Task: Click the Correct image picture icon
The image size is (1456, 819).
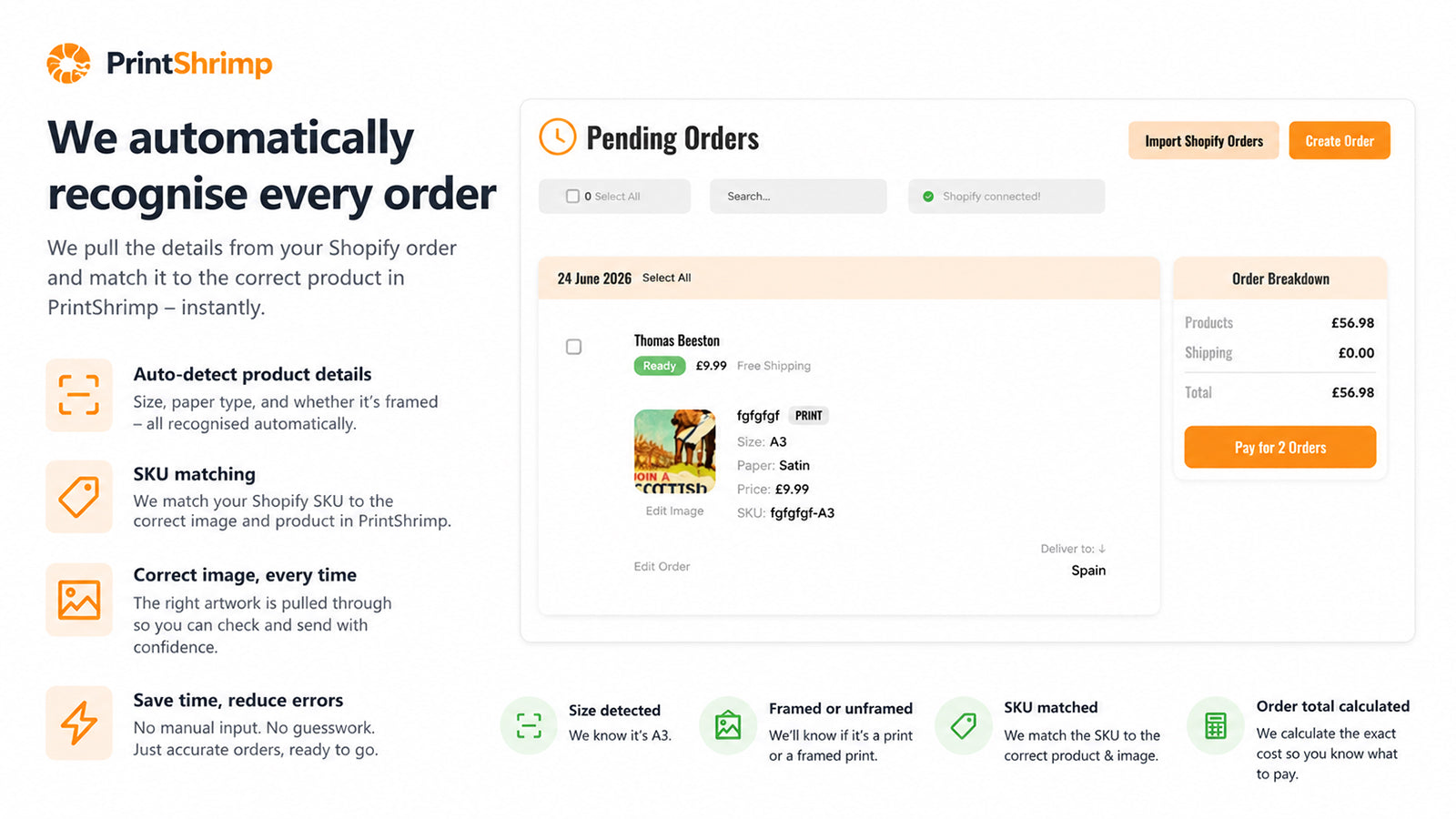Action: click(x=79, y=600)
